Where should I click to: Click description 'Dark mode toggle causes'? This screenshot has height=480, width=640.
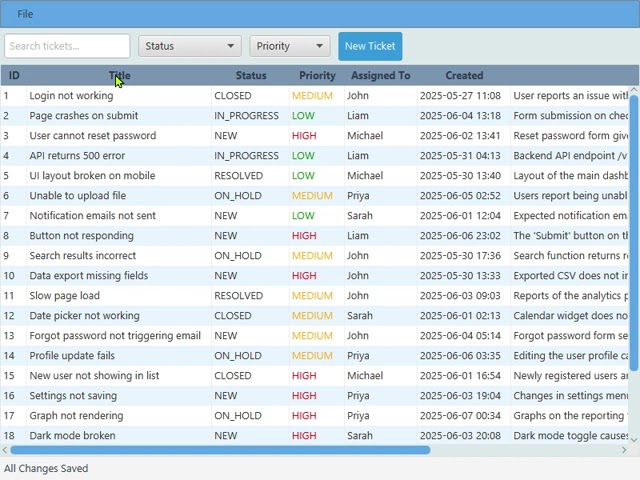point(571,436)
